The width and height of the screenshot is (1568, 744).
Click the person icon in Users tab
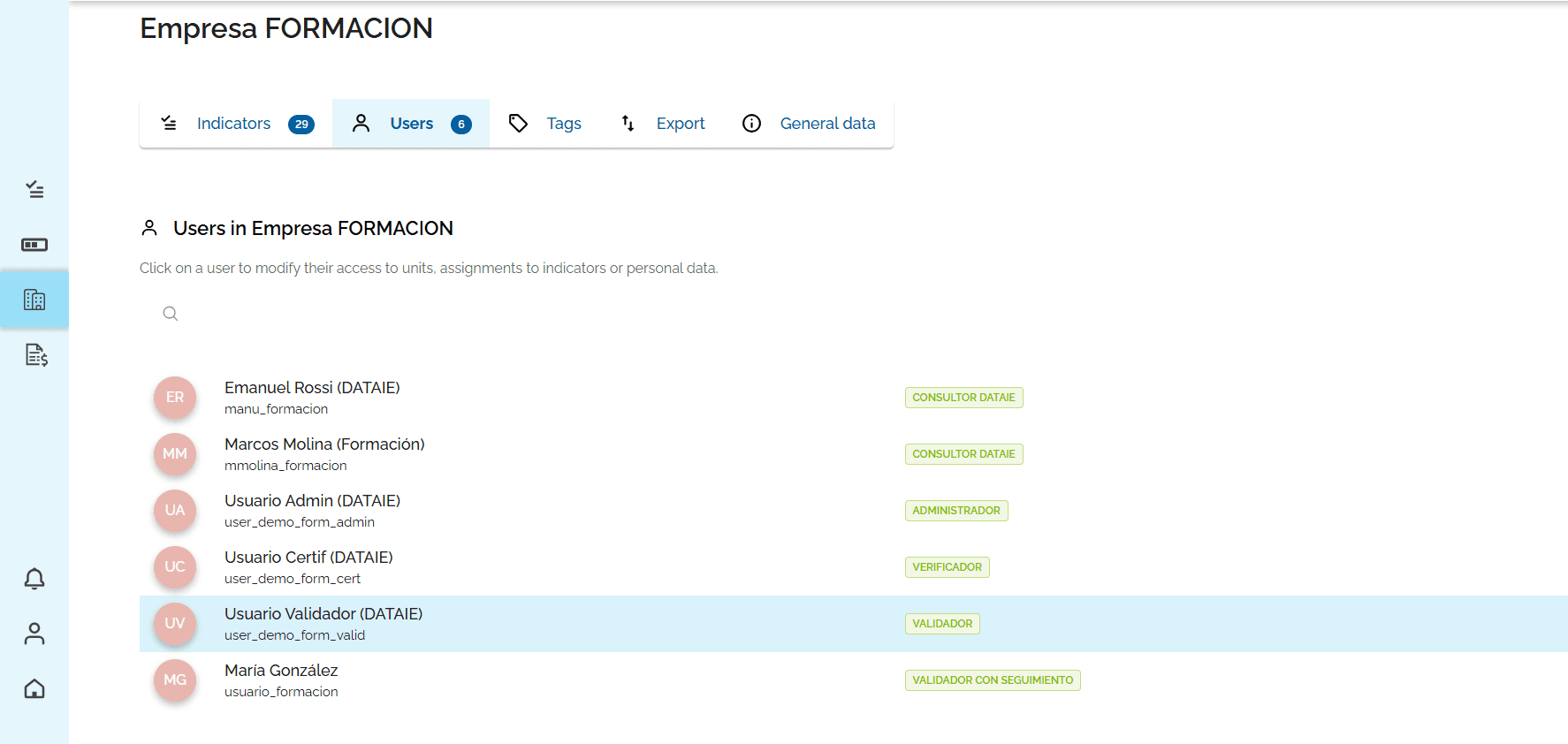tap(361, 124)
